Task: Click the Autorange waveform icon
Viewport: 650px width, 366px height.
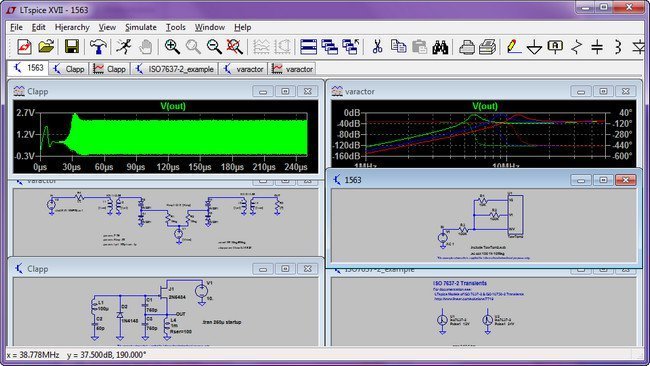Action: point(261,46)
